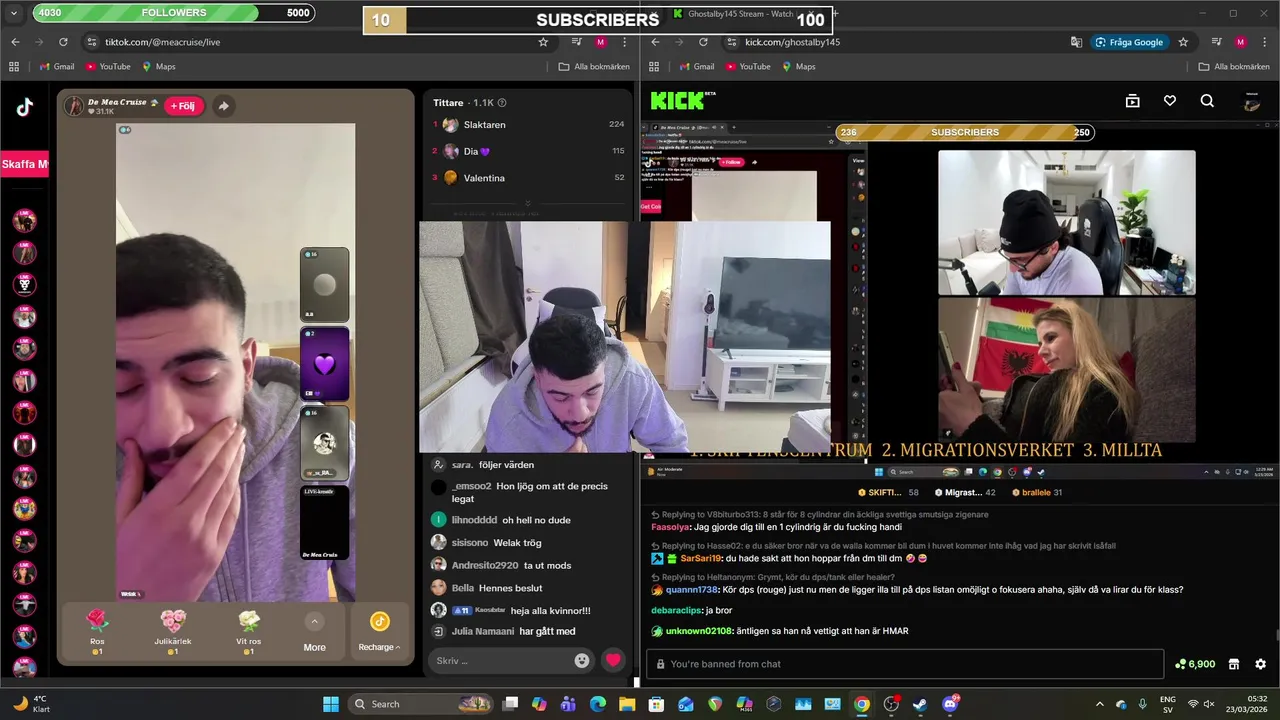
Task: Open the Tittare help info icon
Action: (502, 102)
